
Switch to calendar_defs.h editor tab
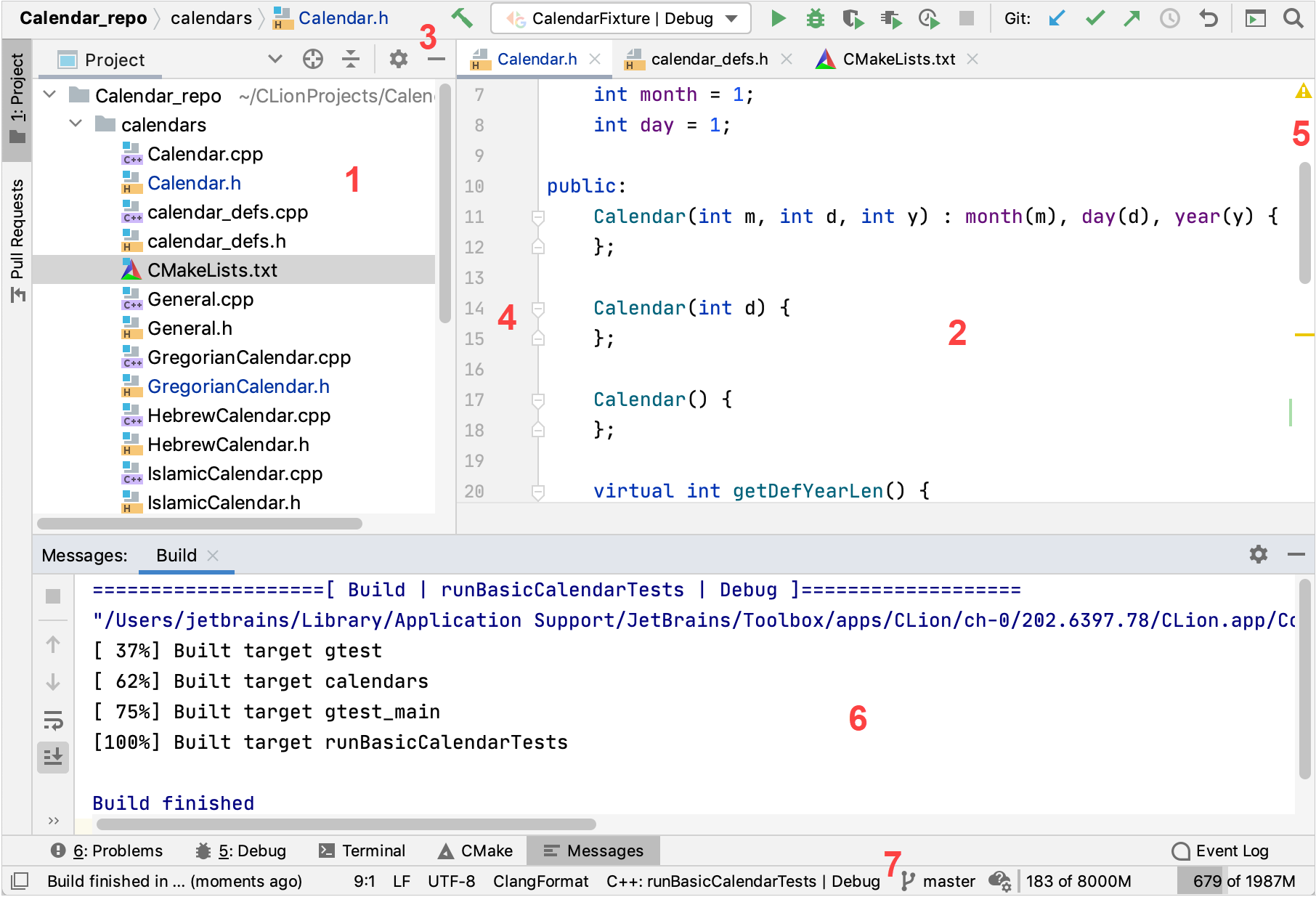[x=709, y=59]
